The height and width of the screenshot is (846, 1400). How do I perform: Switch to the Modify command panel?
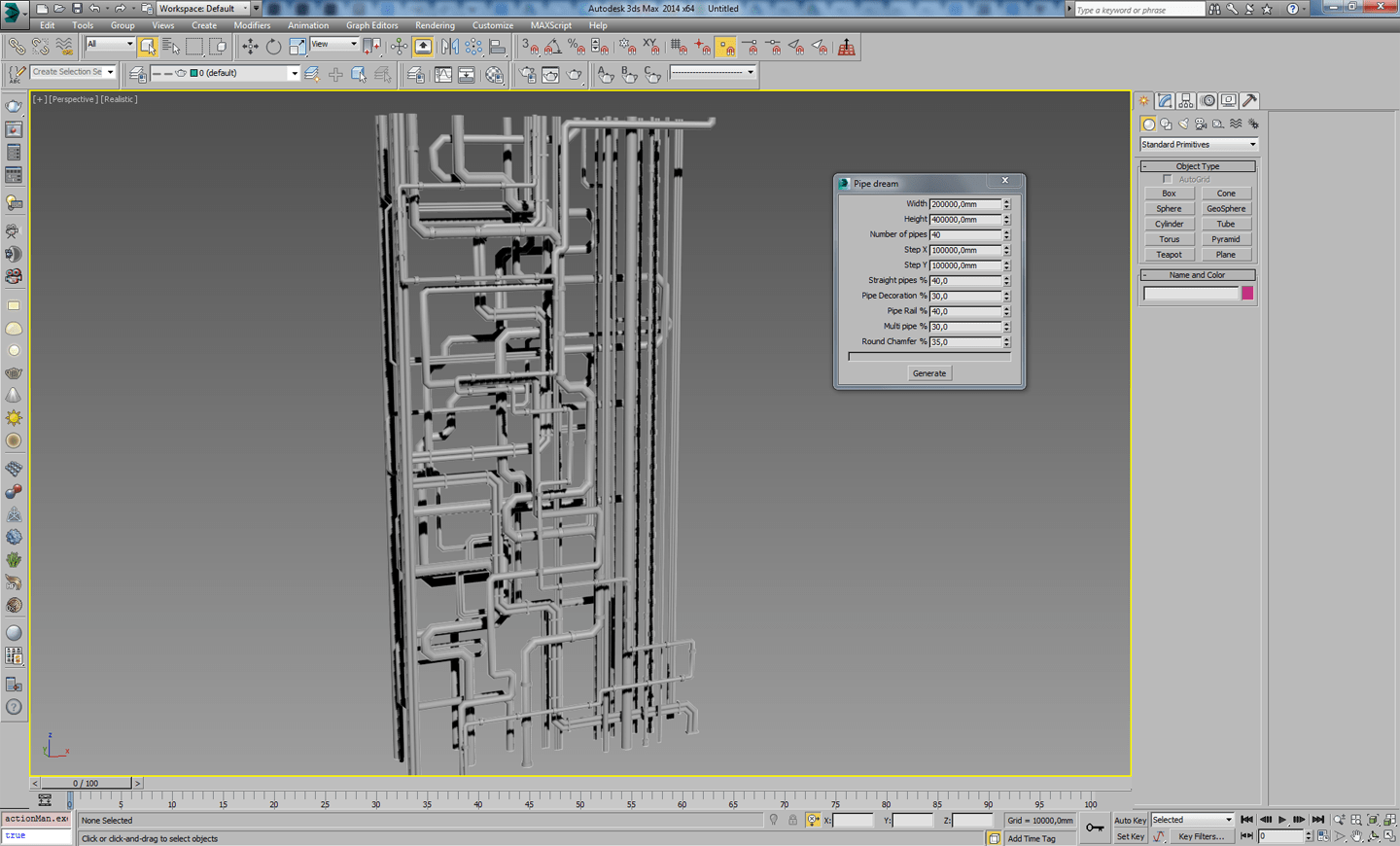1165,100
